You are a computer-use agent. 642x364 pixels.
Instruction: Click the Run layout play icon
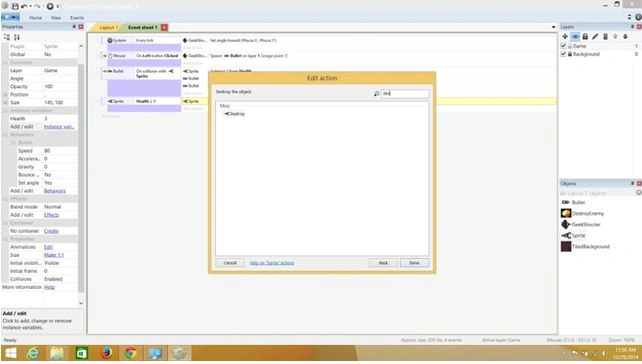click(50, 6)
